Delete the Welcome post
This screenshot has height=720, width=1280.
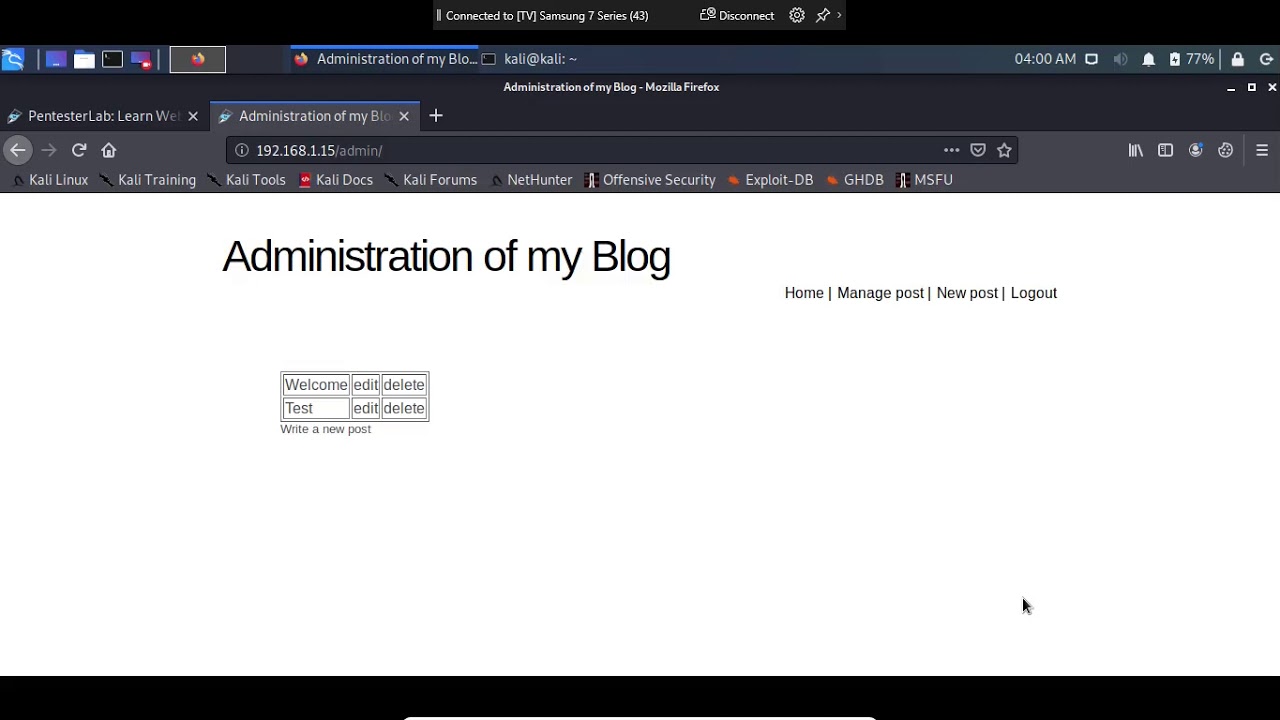coord(404,385)
